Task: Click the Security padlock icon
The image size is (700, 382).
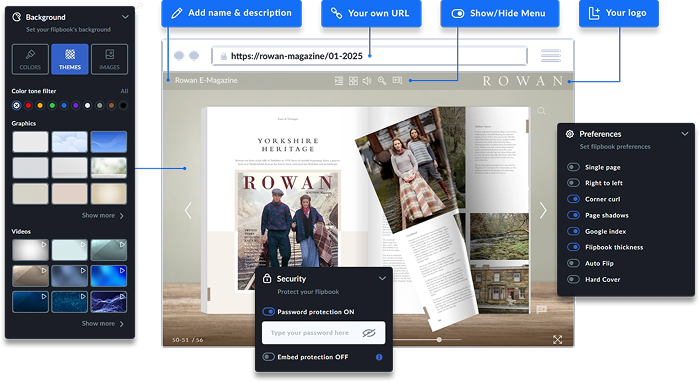Action: [267, 278]
